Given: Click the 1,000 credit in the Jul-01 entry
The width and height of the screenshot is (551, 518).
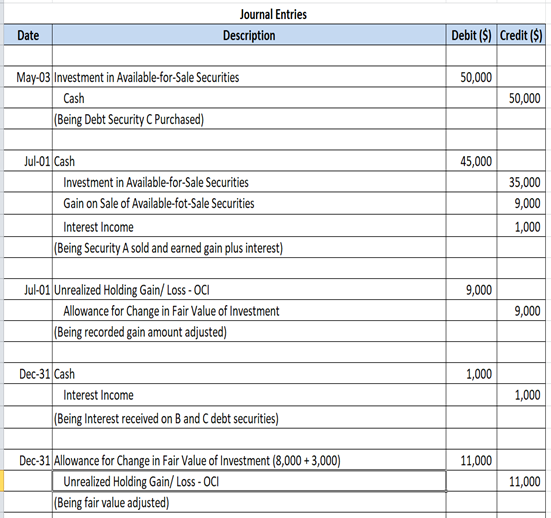Looking at the screenshot, I should pos(521,227).
